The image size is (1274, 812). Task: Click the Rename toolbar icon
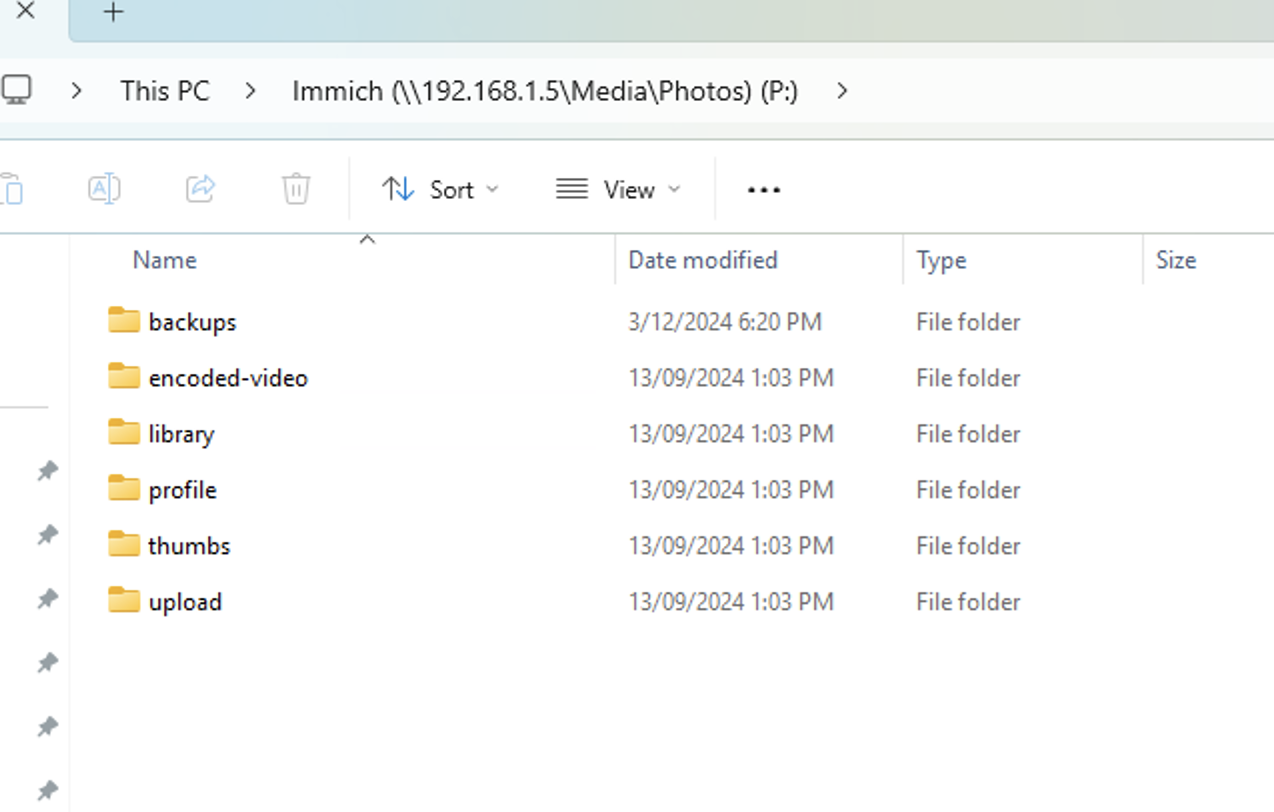(104, 188)
